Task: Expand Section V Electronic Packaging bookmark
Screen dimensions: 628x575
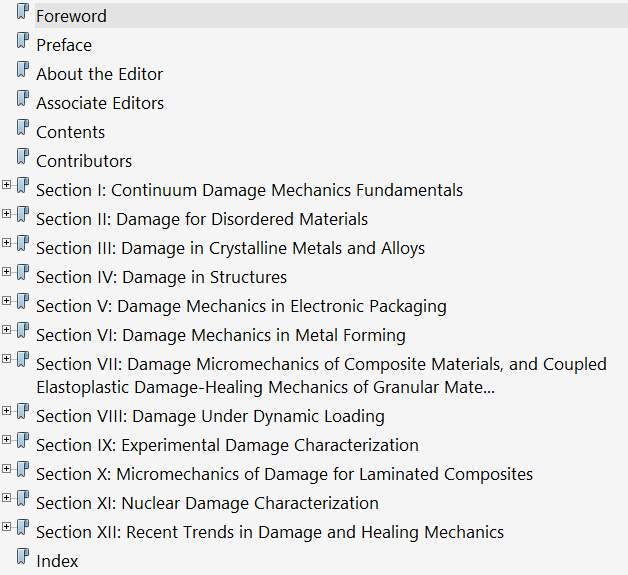Action: coord(7,301)
